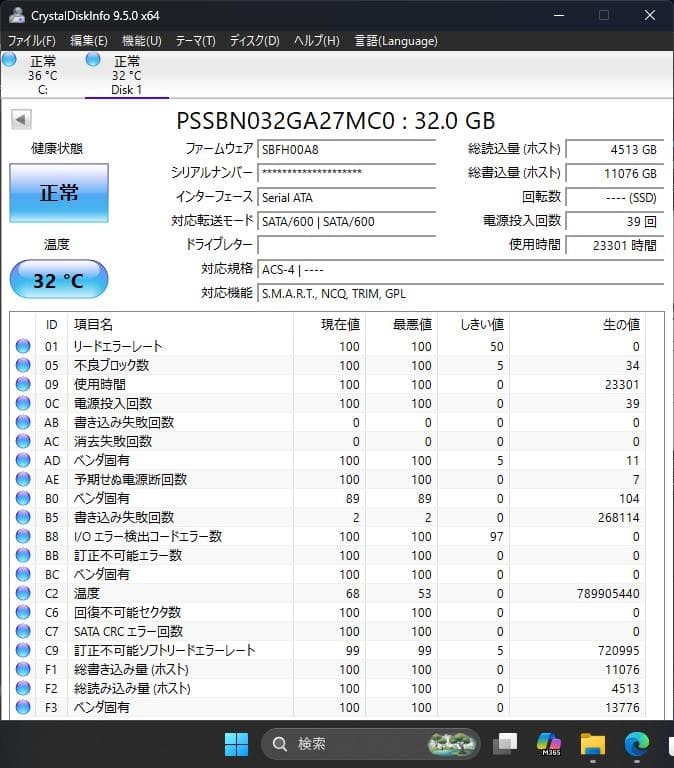Open the ディスク(D) menu
This screenshot has height=768, width=674.
coord(254,41)
